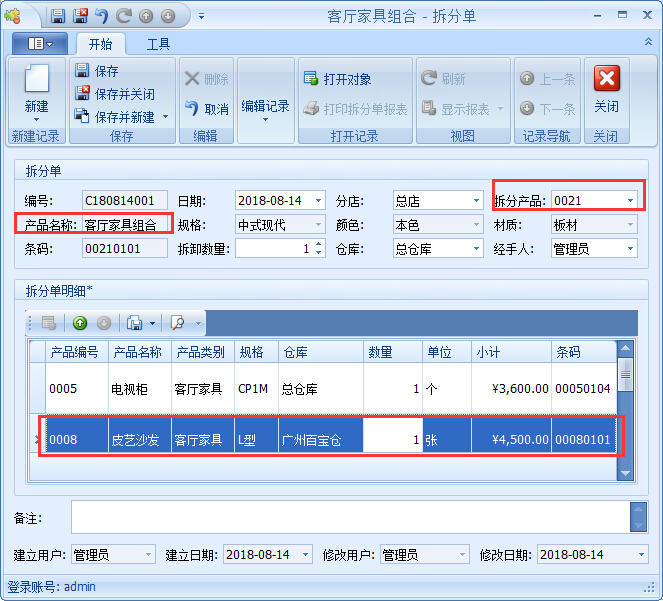Click the red 关闭 (Close) ribbon button
663x601 pixels.
coord(606,80)
